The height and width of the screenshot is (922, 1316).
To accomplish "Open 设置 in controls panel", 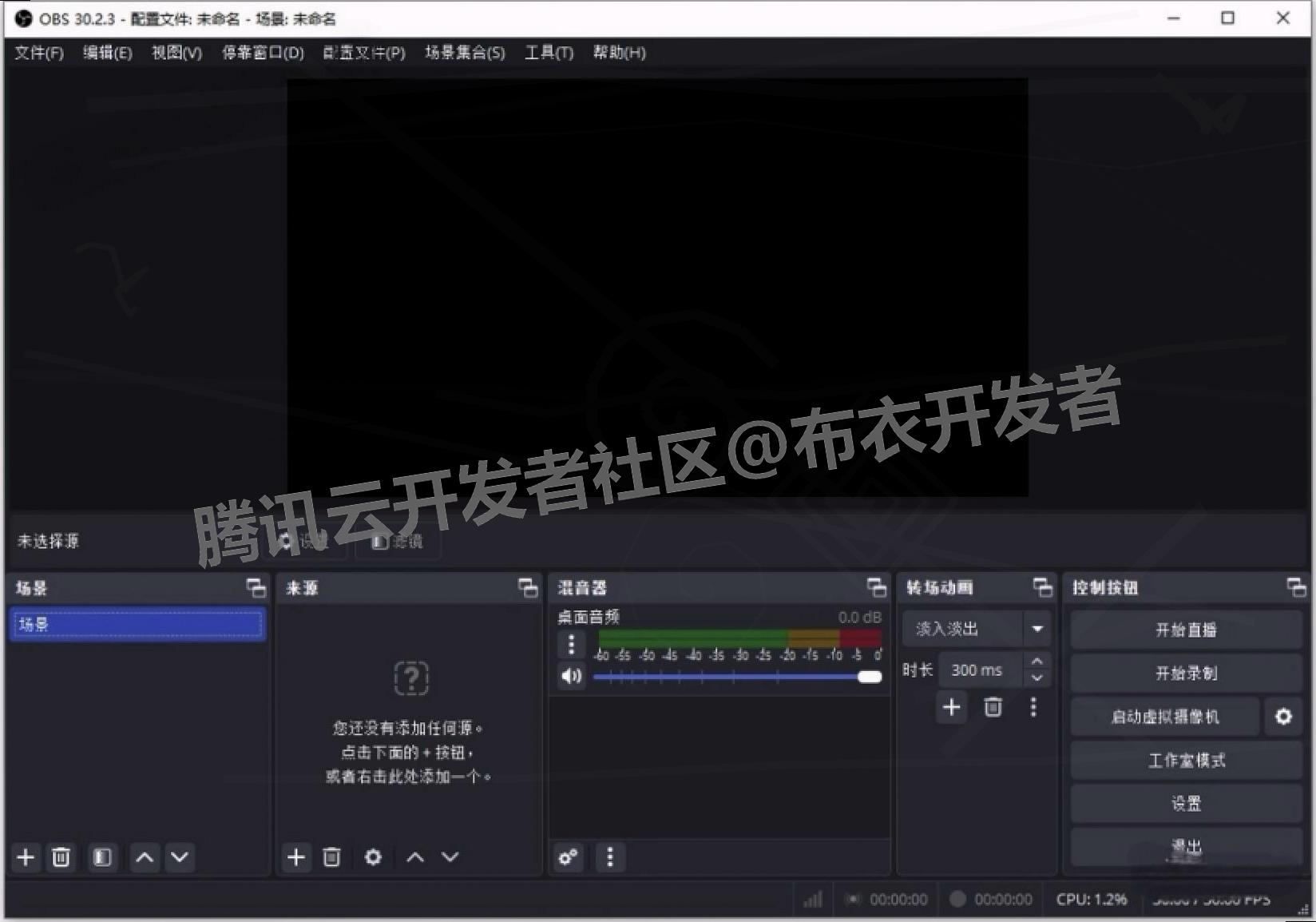I will pos(1186,803).
